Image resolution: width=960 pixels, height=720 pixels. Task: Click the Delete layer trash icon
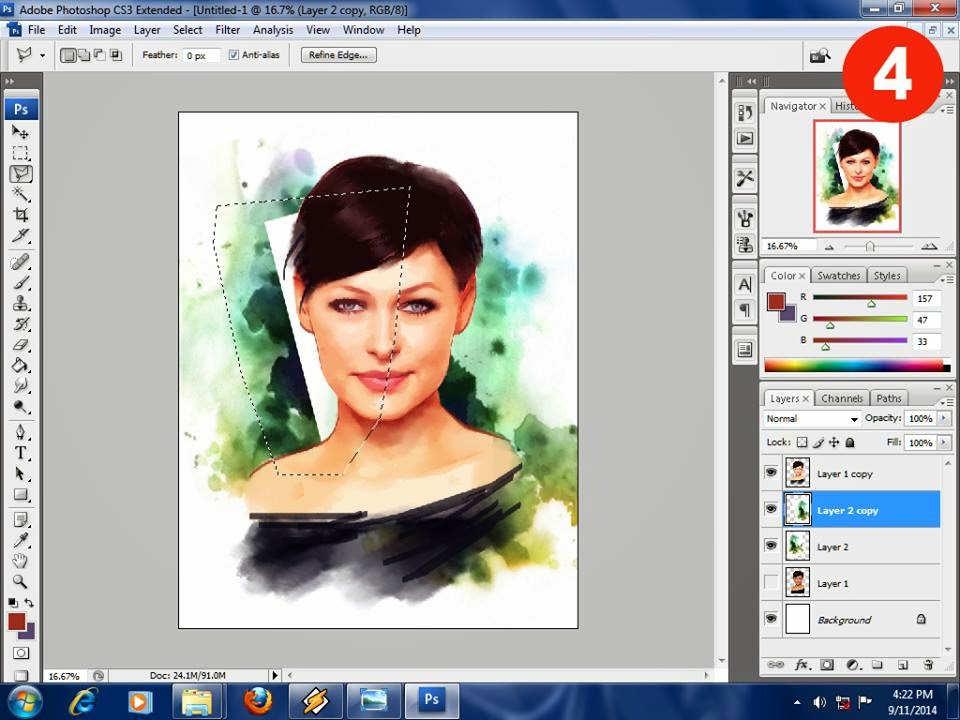pyautogui.click(x=928, y=664)
